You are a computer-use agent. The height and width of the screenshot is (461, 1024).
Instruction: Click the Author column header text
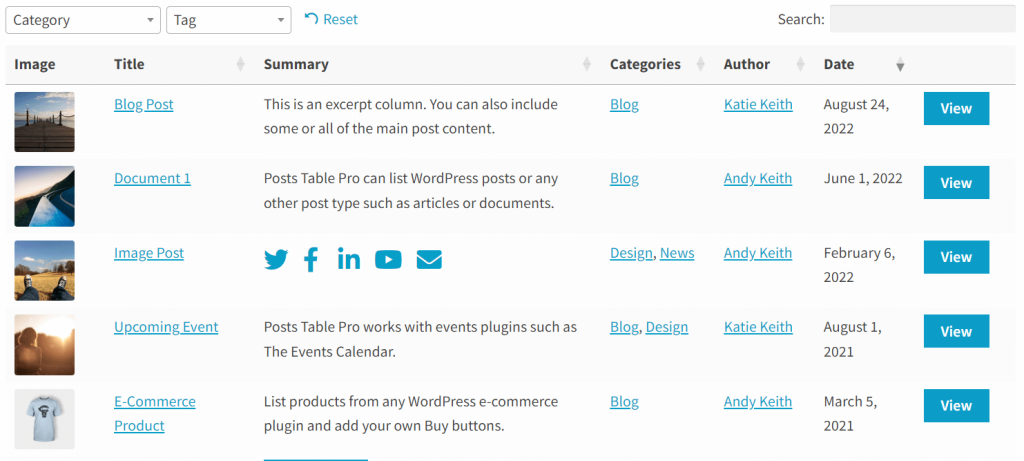click(x=746, y=64)
